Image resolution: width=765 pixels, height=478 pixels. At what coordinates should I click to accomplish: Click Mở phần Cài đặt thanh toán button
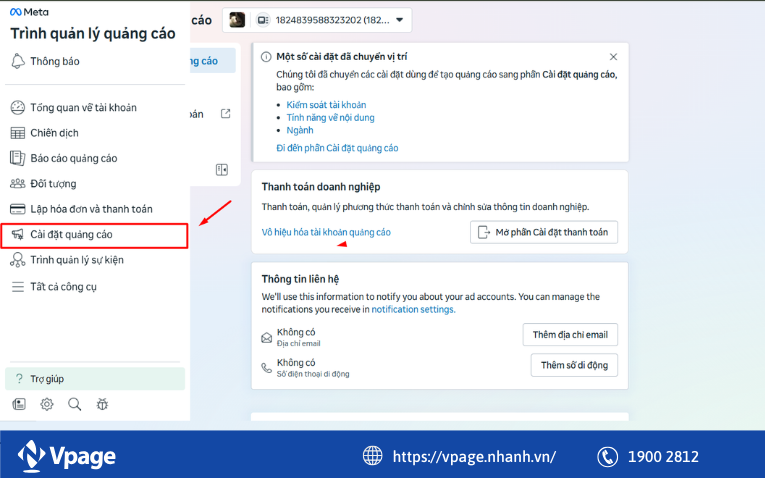pyautogui.click(x=544, y=232)
